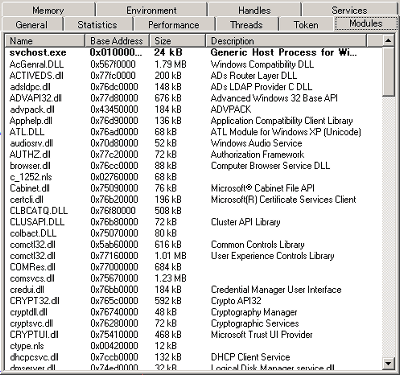The image size is (400, 375).
Task: Select the ATL.DLL row
Action: point(193,132)
